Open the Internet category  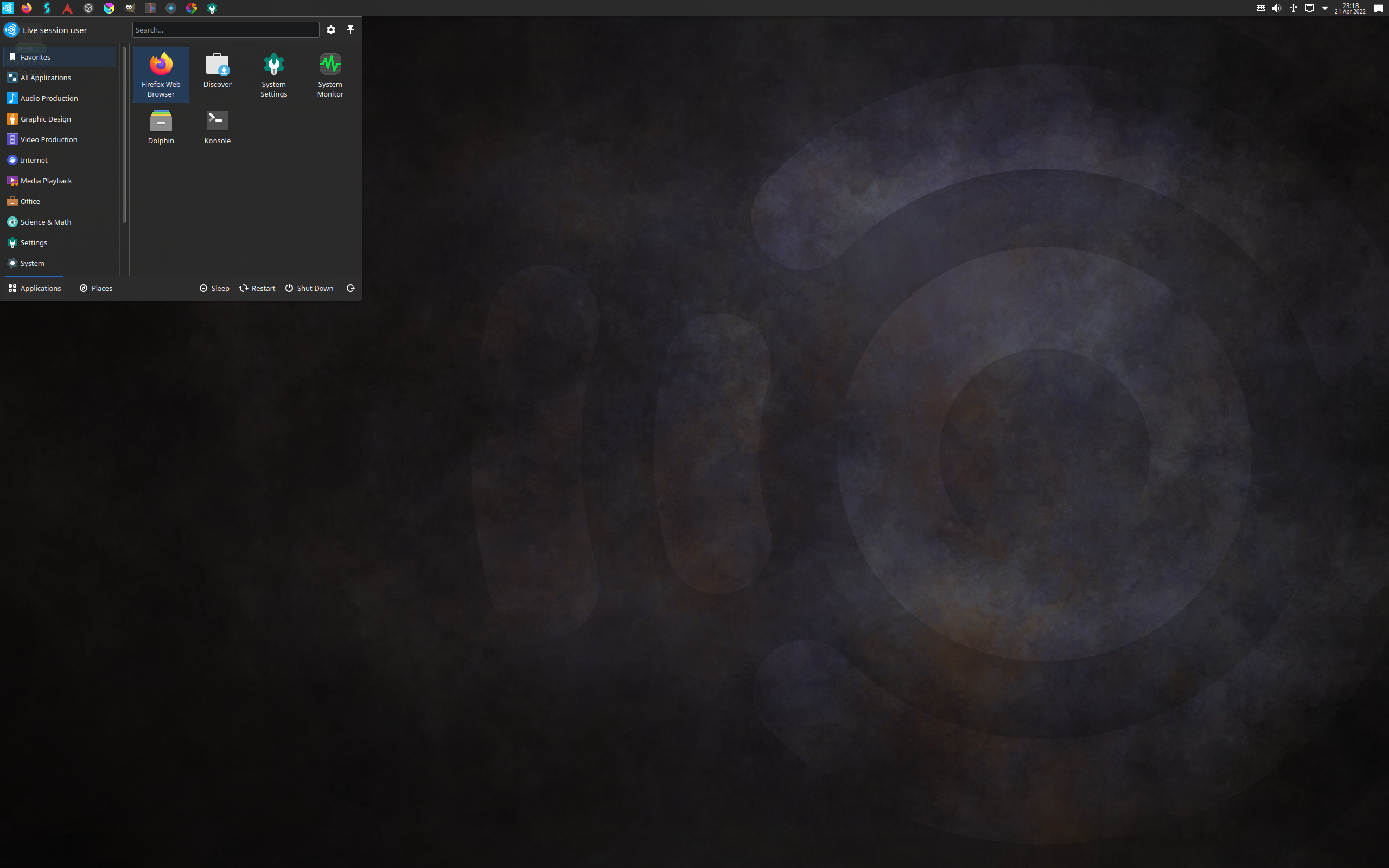60,160
